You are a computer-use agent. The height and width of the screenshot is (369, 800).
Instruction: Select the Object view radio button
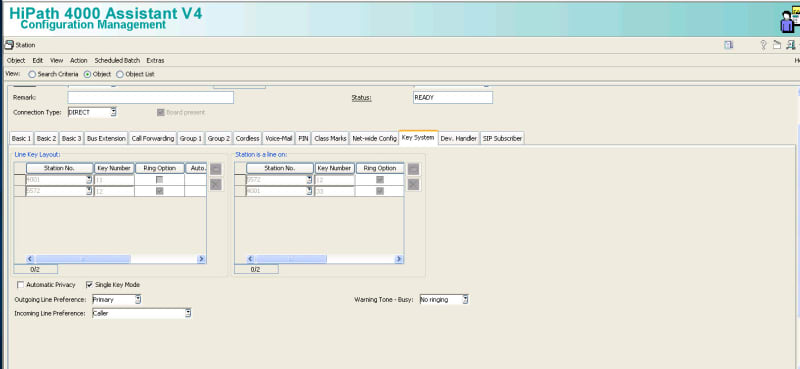click(x=87, y=75)
